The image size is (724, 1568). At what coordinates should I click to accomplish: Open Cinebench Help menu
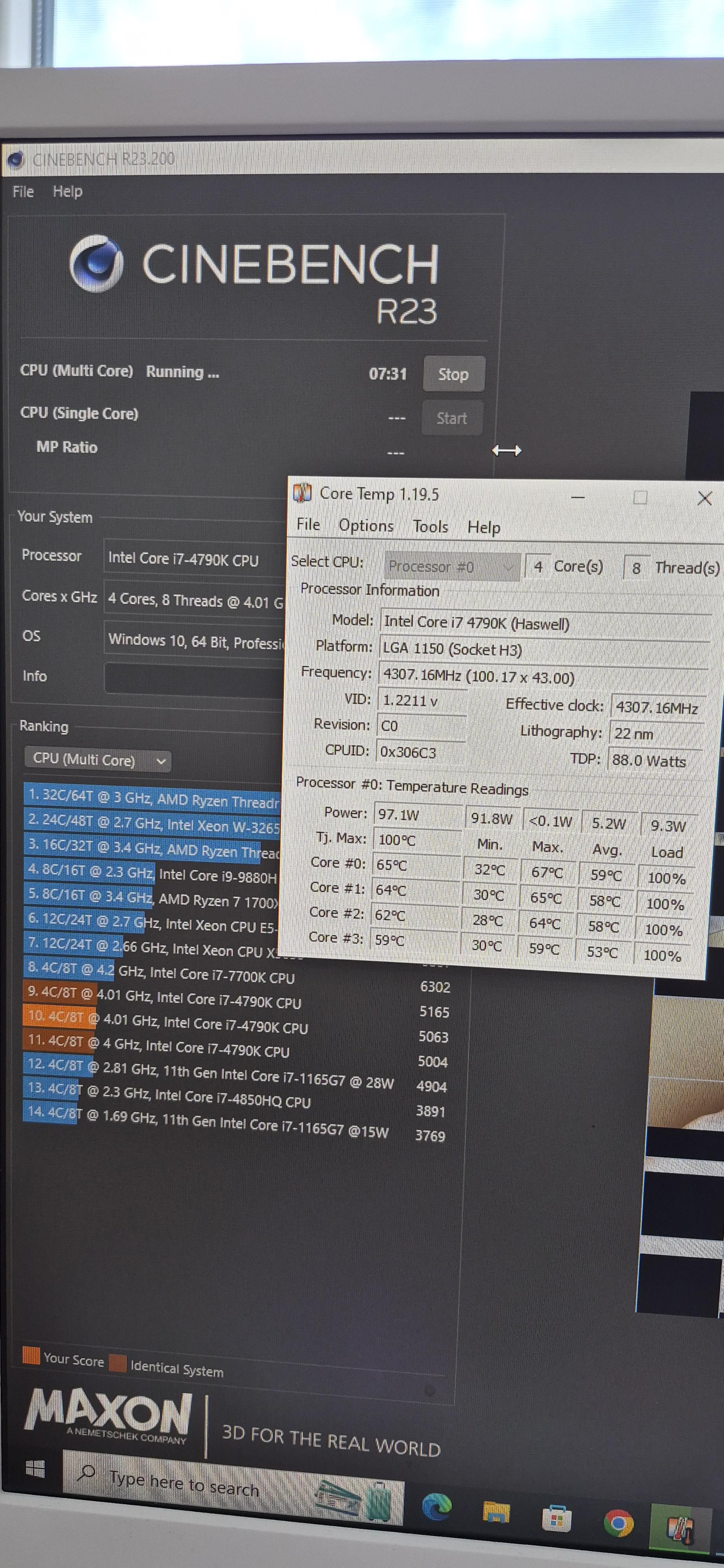pos(67,192)
